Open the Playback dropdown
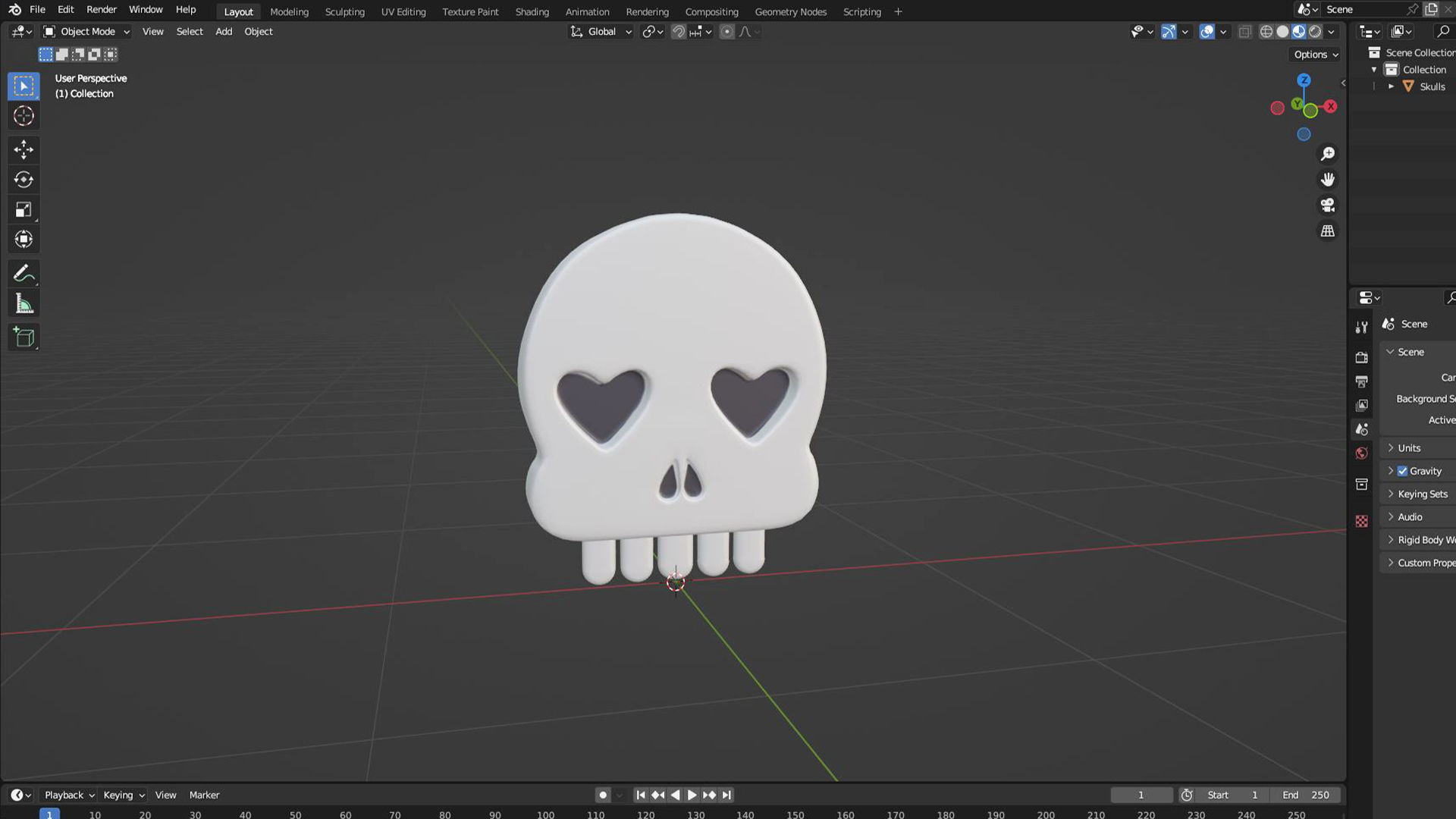 pos(69,795)
